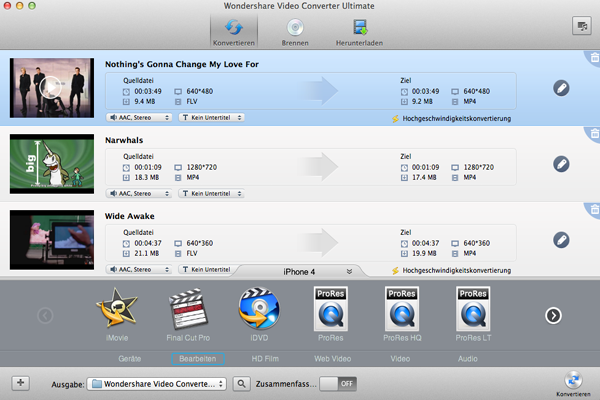Collapse the iPhone 4 format panel
The height and width of the screenshot is (400, 600).
[x=349, y=271]
